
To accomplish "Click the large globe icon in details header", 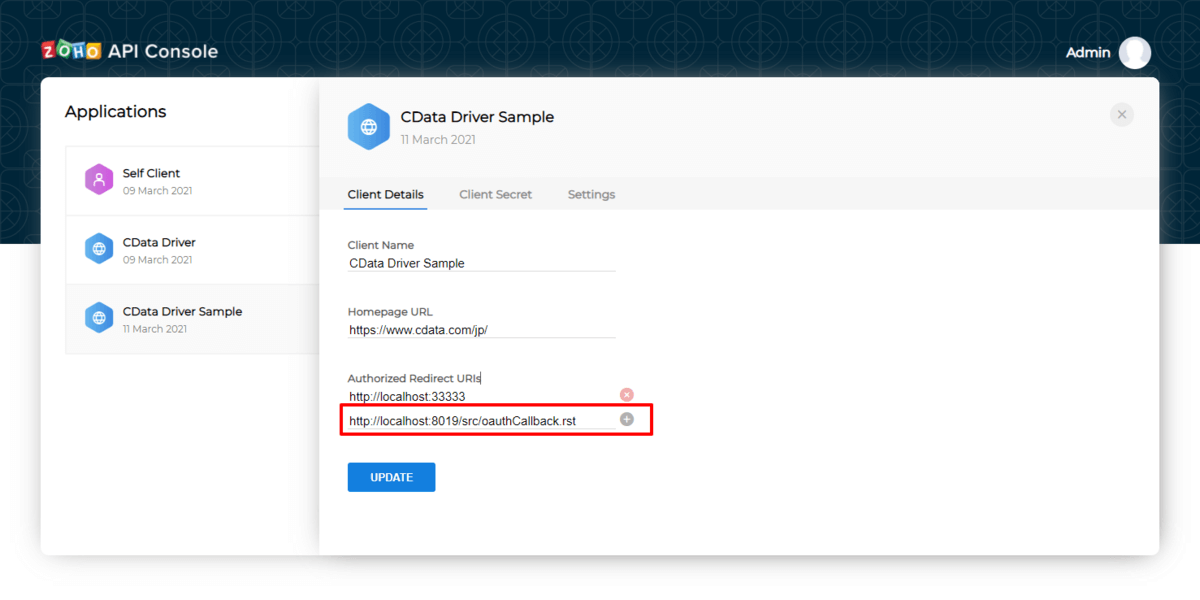I will coord(369,127).
